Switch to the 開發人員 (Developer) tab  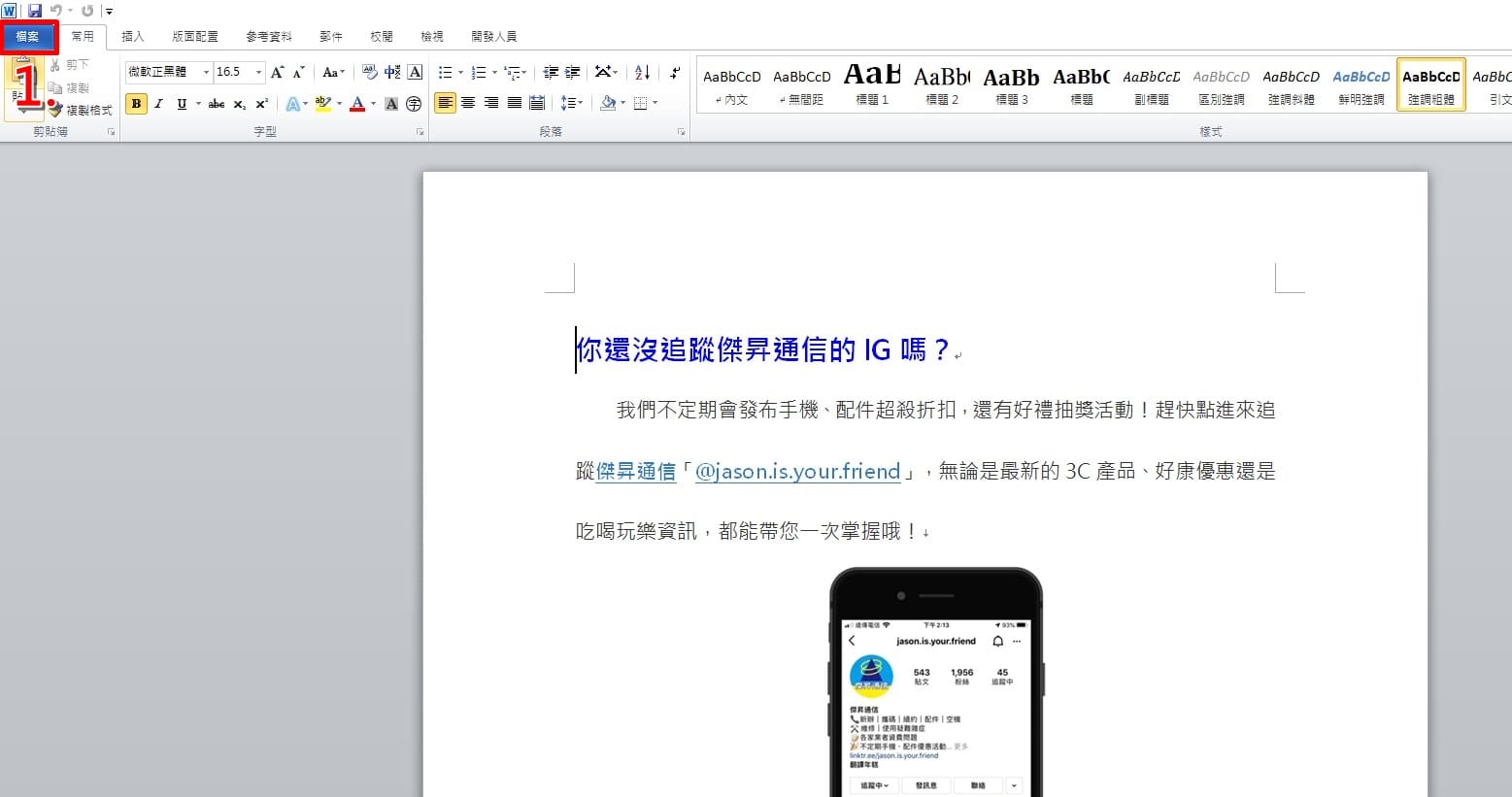494,37
